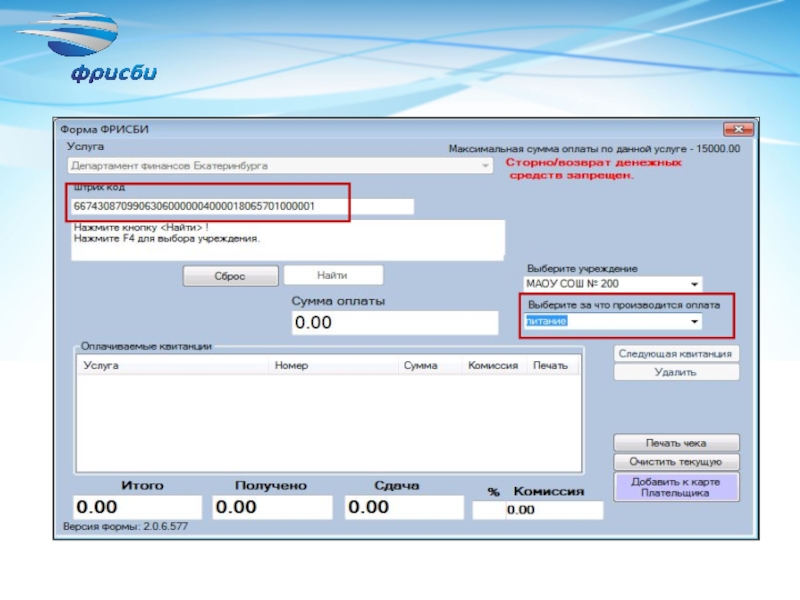Click the Получено amount field

272,507
